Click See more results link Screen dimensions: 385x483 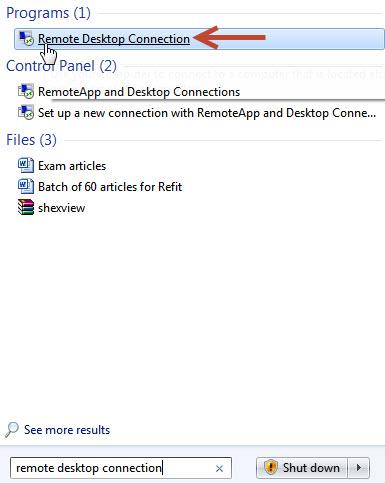point(67,430)
